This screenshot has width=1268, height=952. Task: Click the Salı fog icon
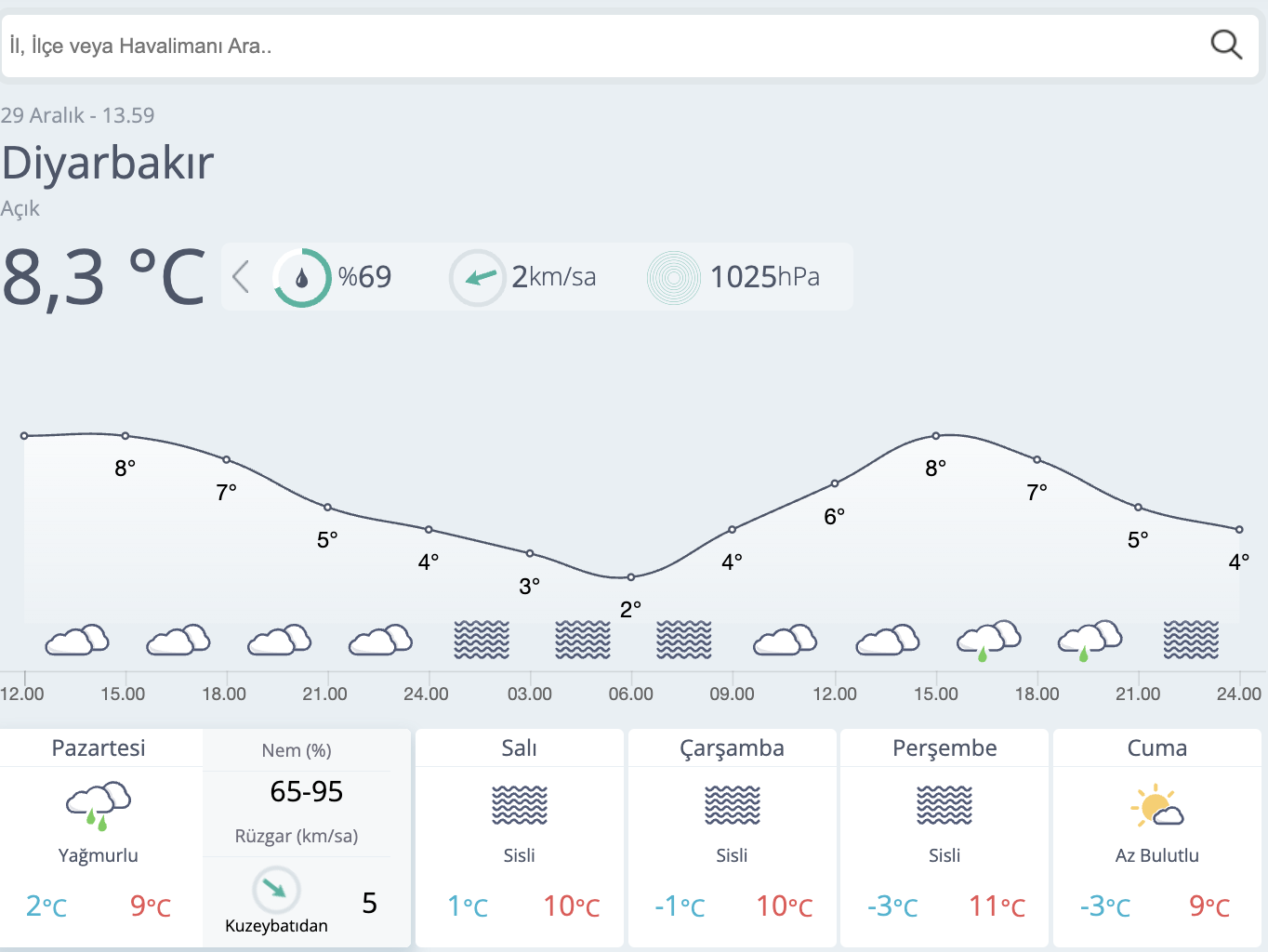point(520,805)
